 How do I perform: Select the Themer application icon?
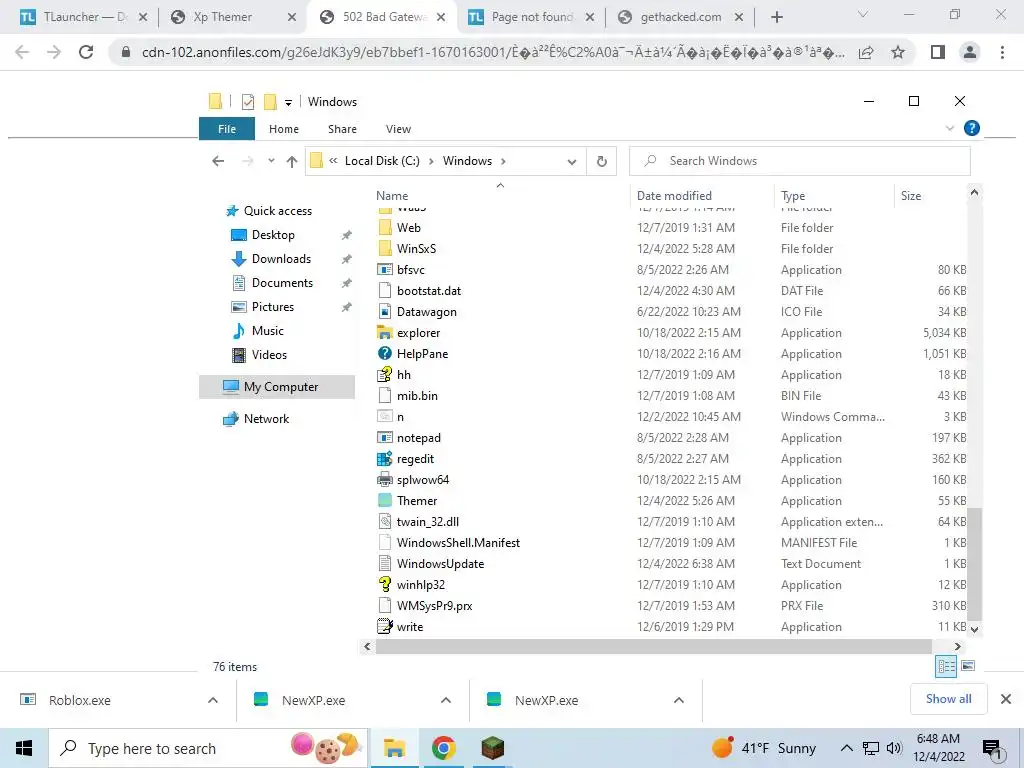tap(385, 500)
